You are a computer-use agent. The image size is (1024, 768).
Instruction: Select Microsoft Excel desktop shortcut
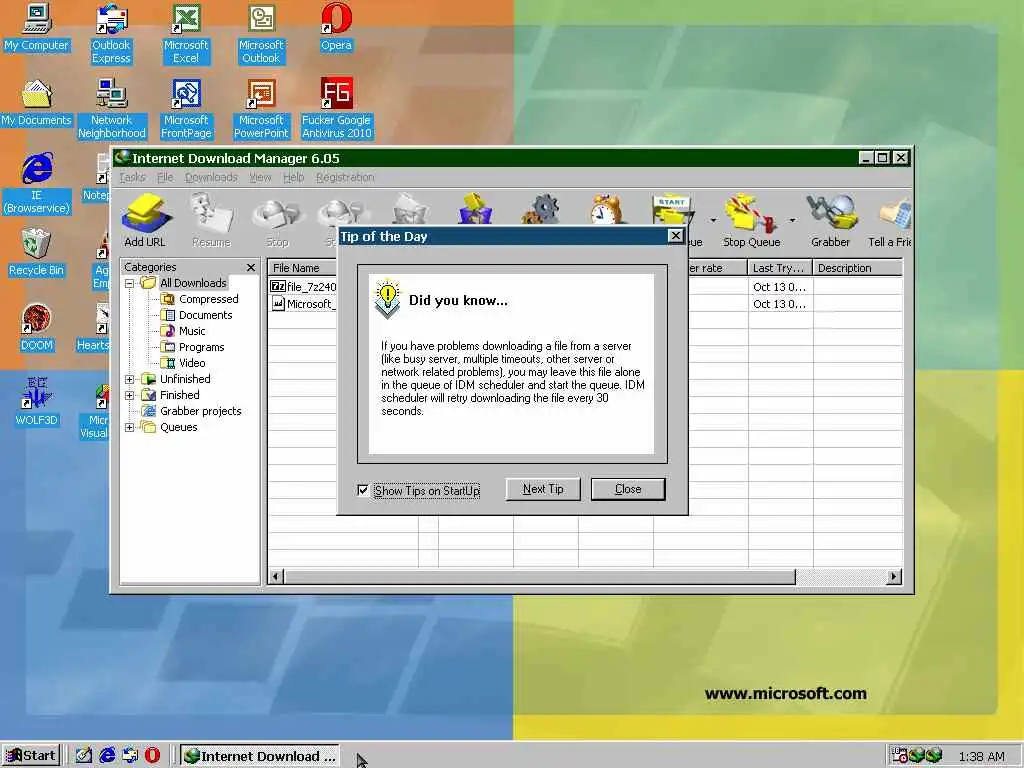186,34
